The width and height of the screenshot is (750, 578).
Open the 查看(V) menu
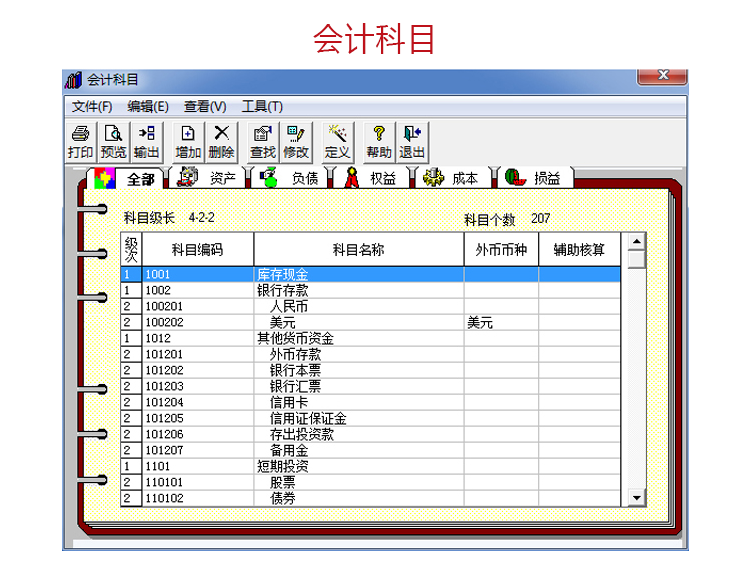pyautogui.click(x=205, y=106)
